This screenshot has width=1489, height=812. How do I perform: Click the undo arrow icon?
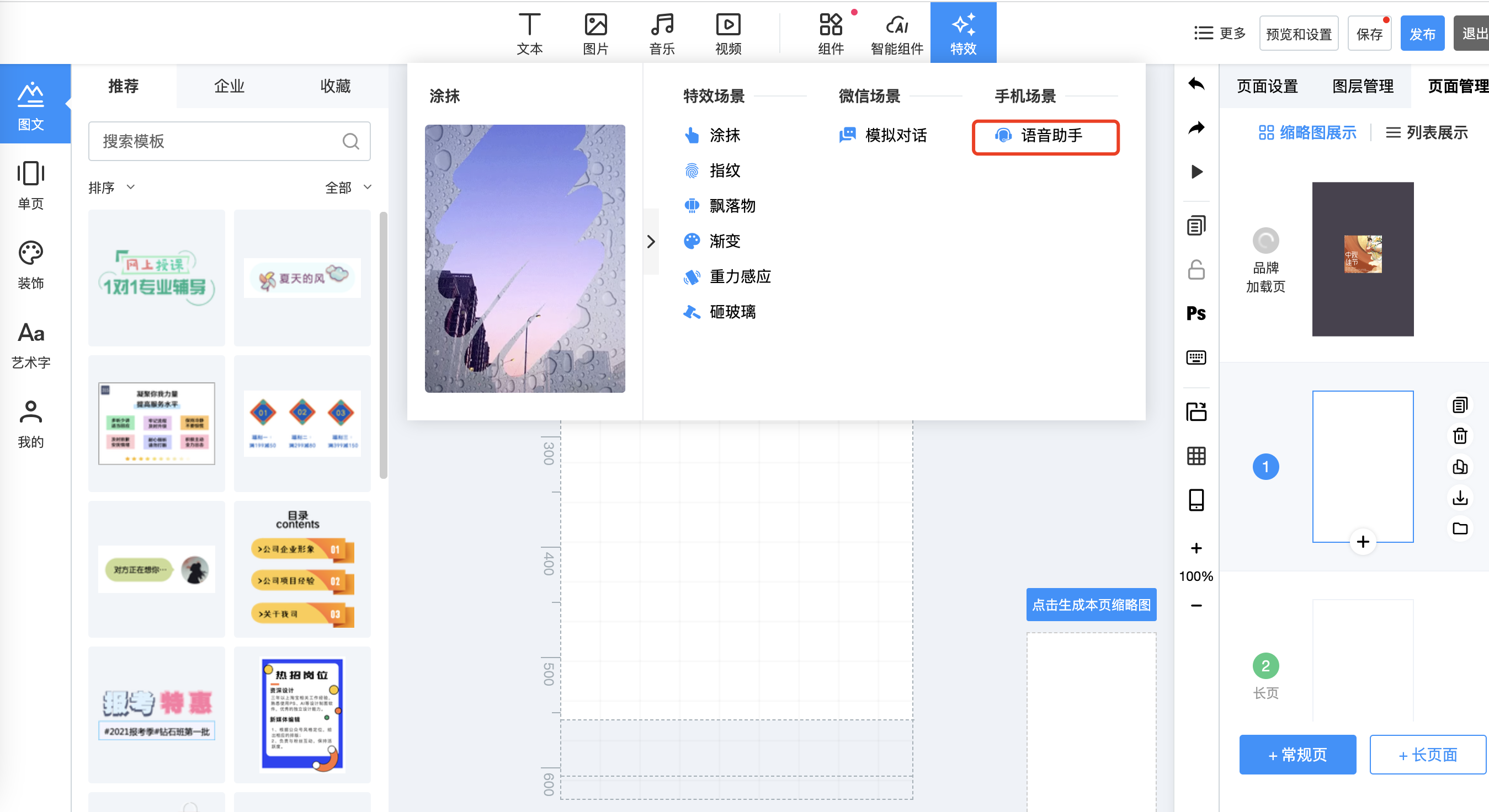coord(1196,84)
